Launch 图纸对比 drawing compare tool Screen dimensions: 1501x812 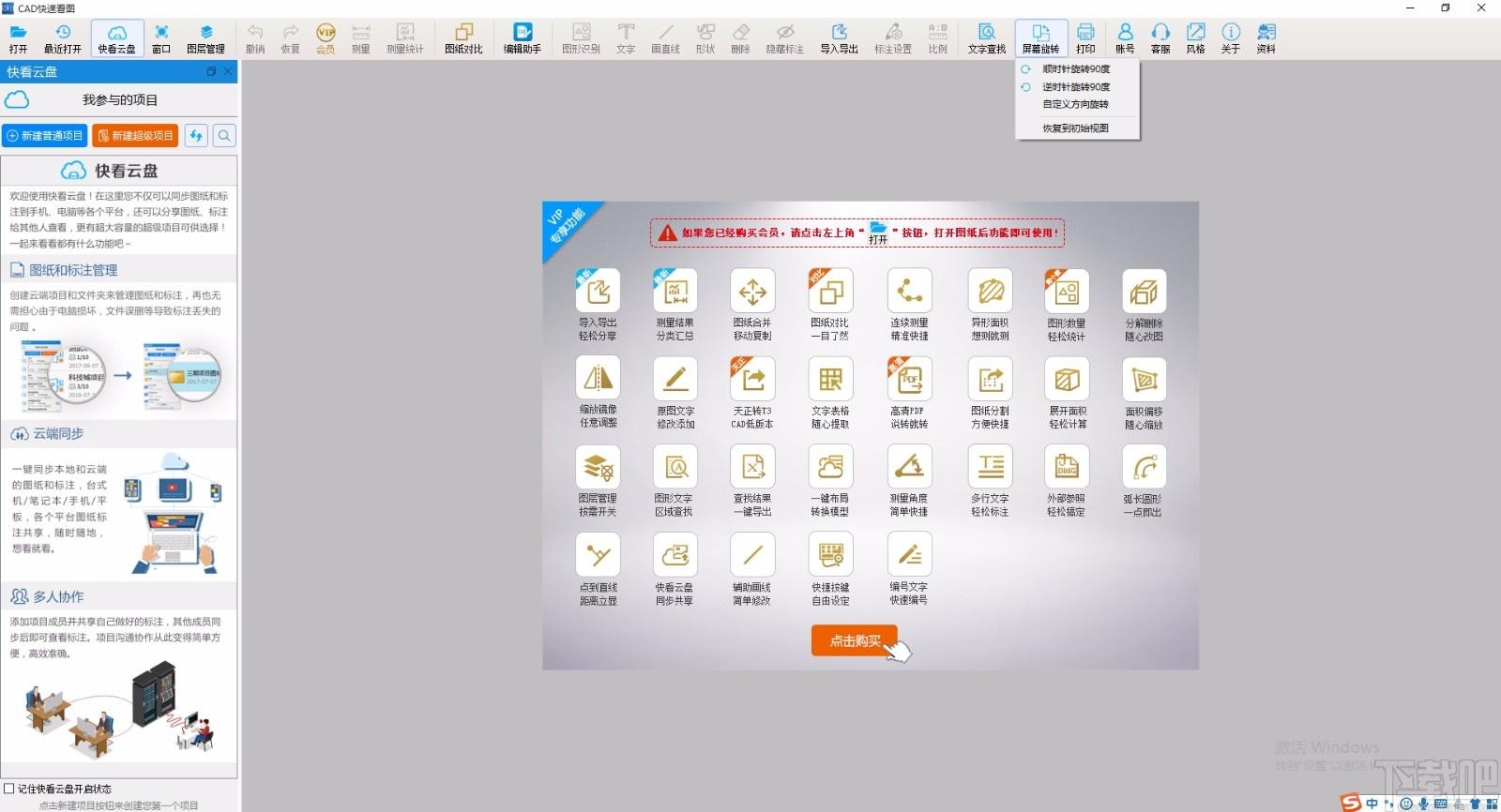click(463, 38)
